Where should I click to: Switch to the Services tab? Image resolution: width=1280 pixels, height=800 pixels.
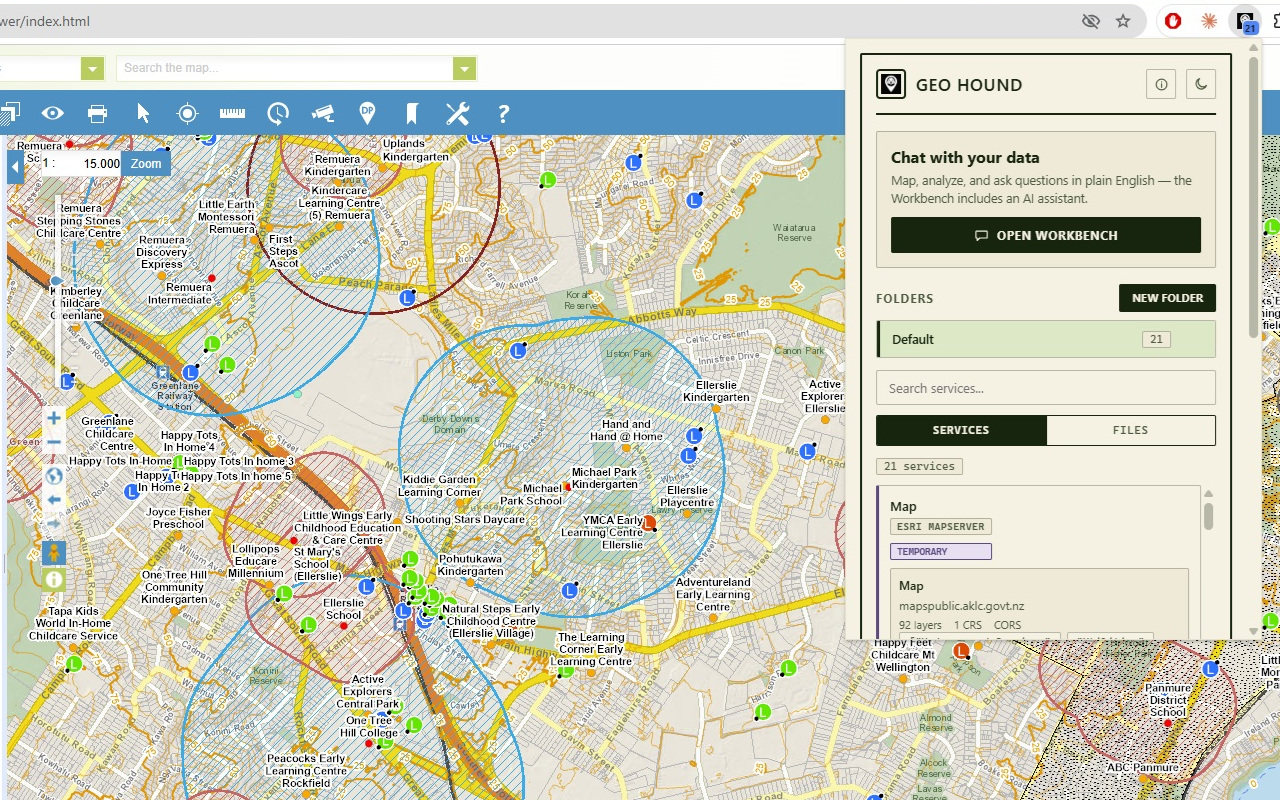point(961,430)
